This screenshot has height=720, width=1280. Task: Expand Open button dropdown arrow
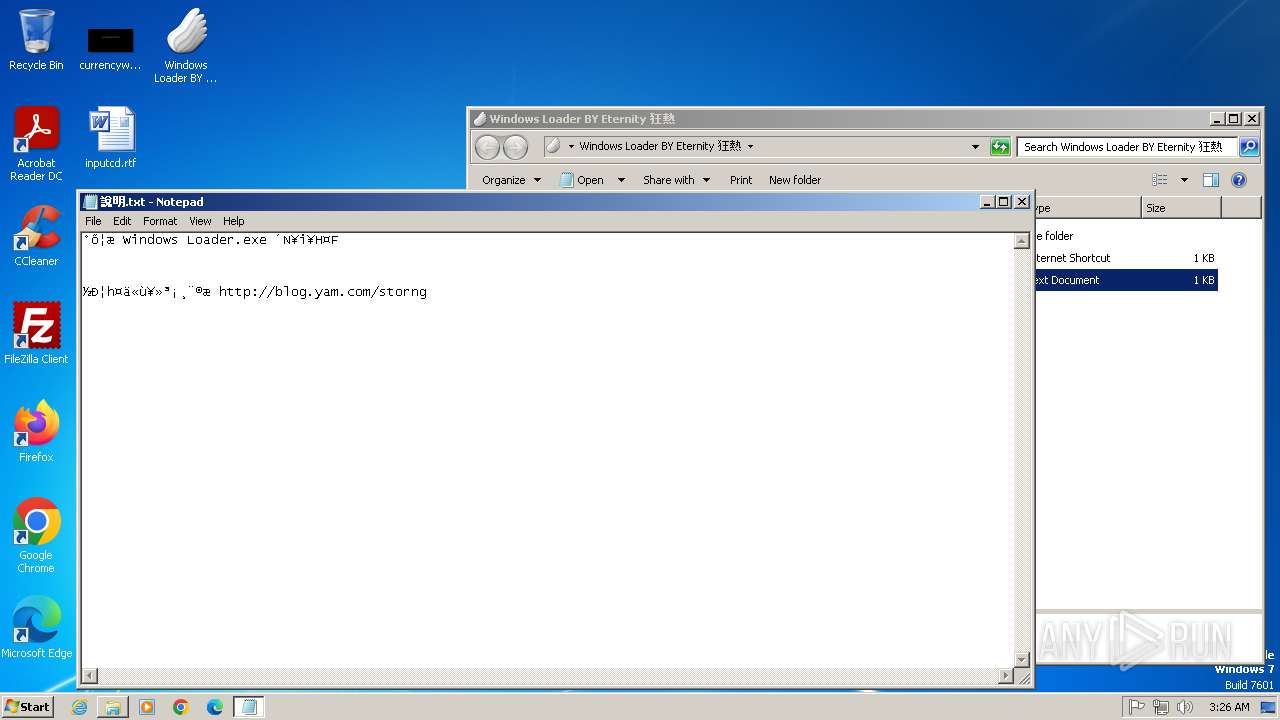(x=621, y=180)
